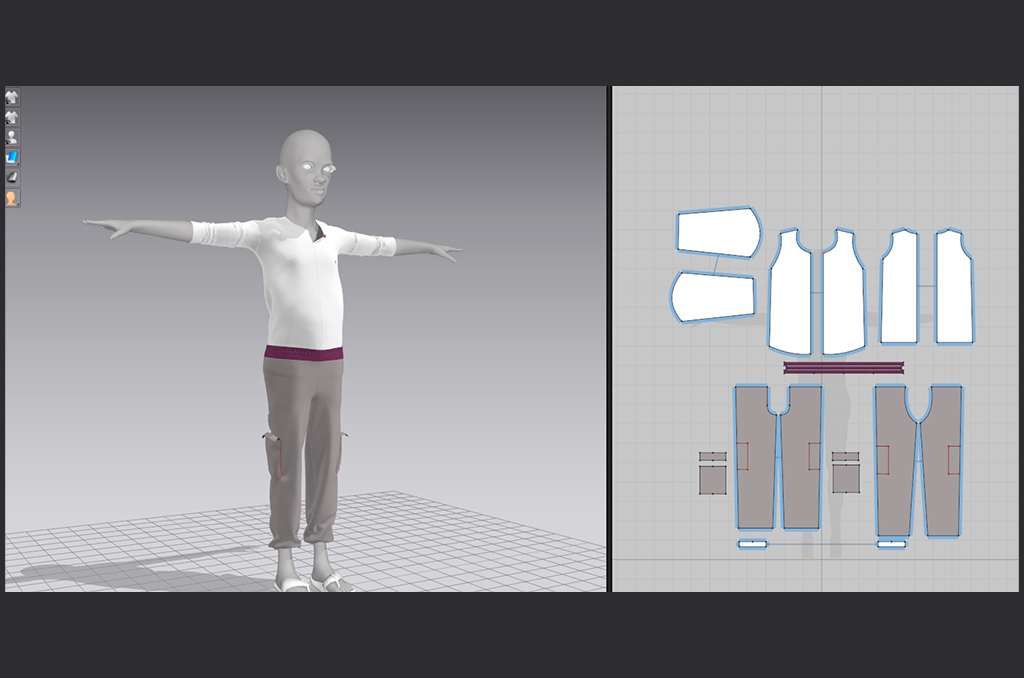Select the right white cuff pattern piece
The image size is (1024, 678).
891,544
